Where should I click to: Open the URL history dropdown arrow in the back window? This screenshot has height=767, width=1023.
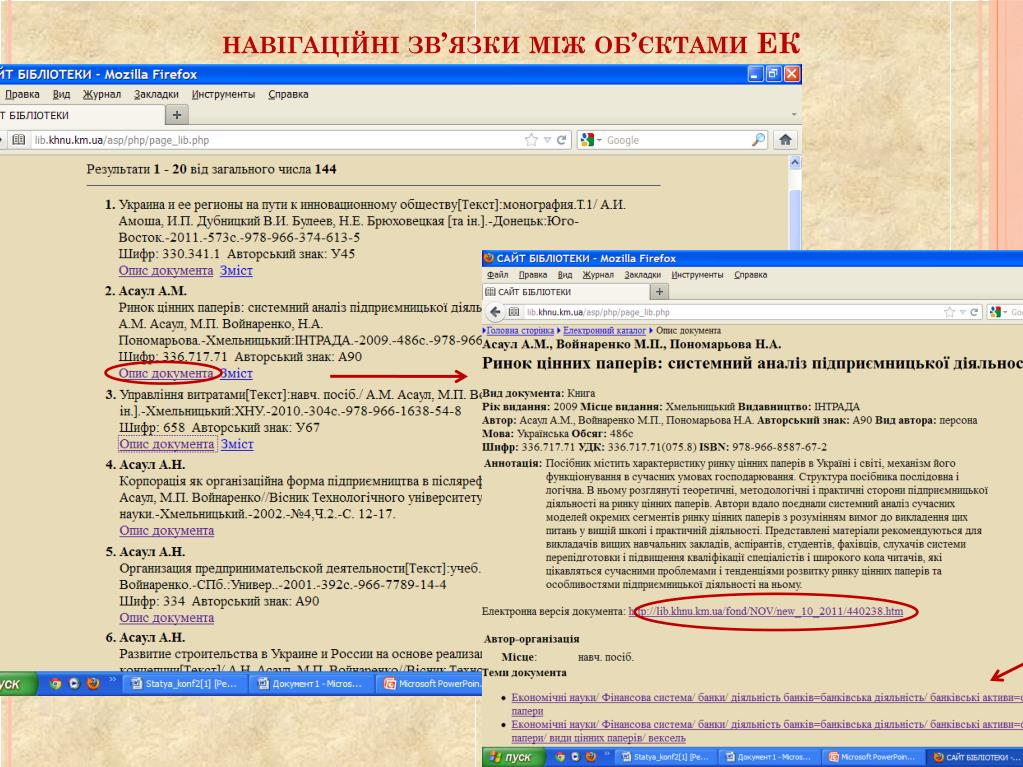click(x=547, y=140)
